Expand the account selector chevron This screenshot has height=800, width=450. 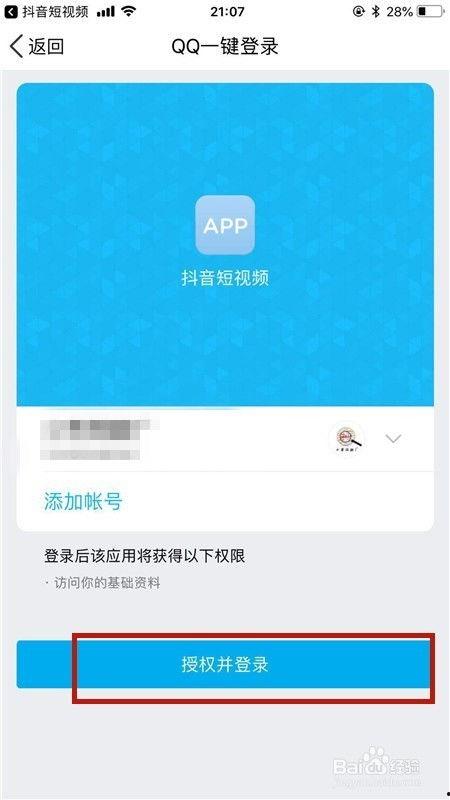[393, 438]
